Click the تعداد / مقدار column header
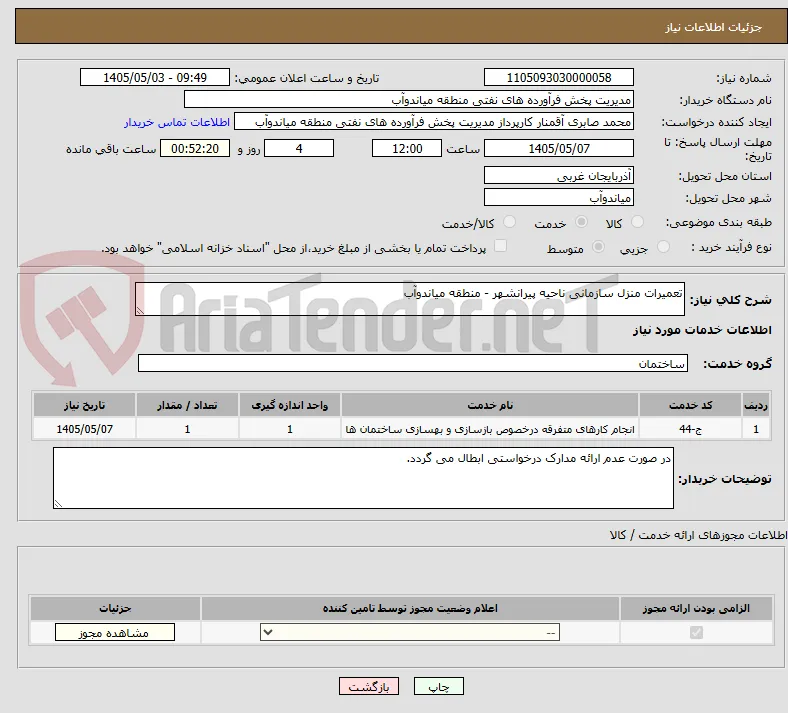788x713 pixels. click(x=187, y=405)
